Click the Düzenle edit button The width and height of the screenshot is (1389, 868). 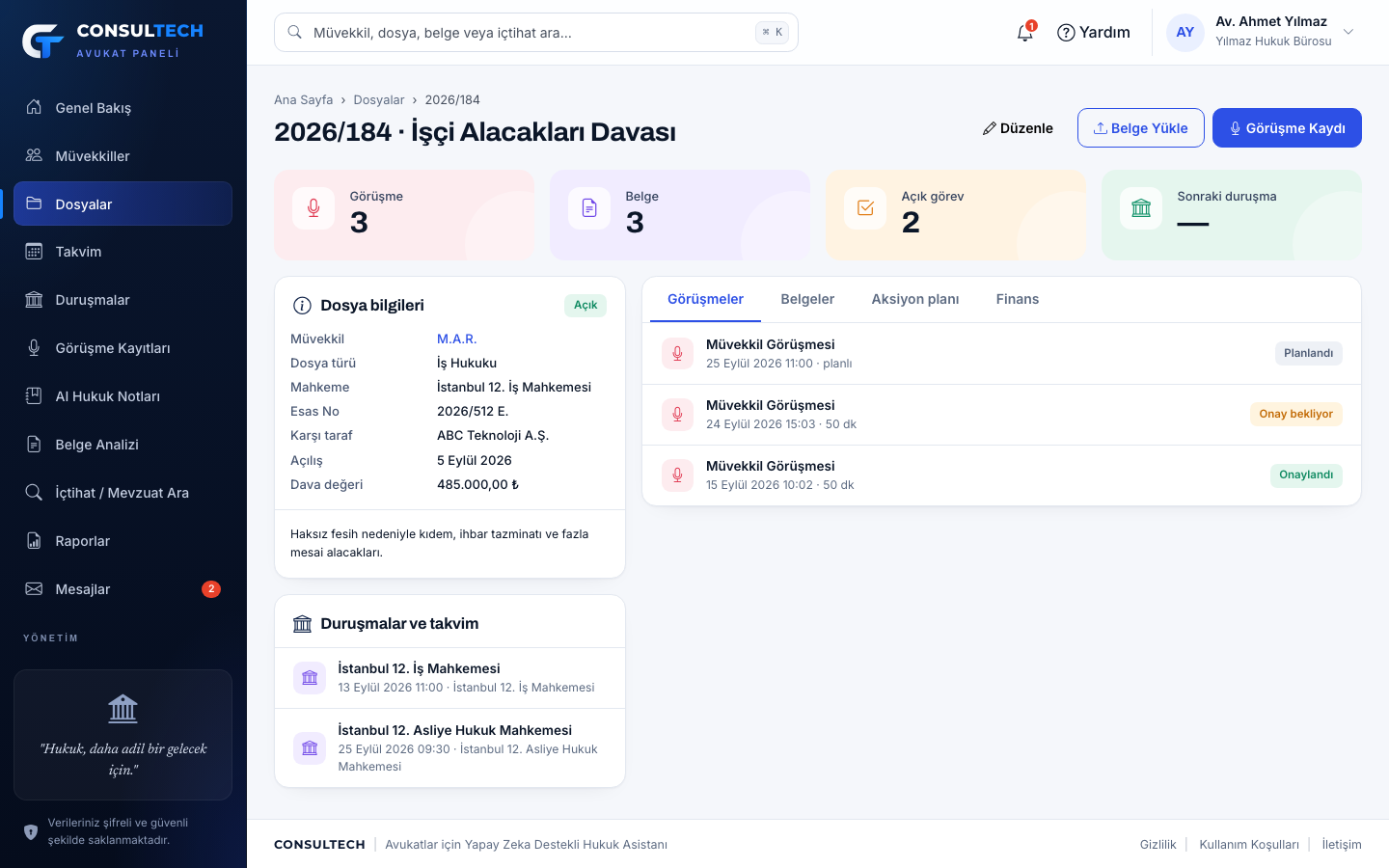[x=1018, y=128]
